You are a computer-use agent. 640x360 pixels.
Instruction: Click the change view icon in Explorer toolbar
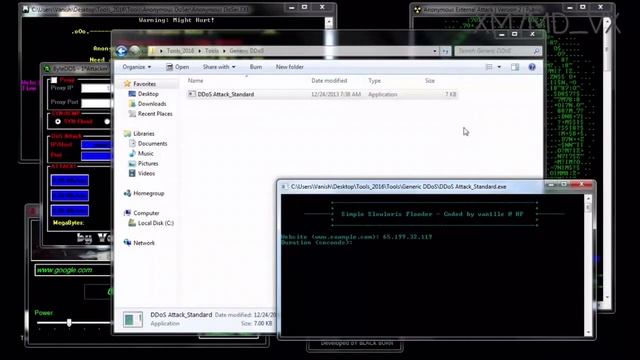[x=489, y=67]
